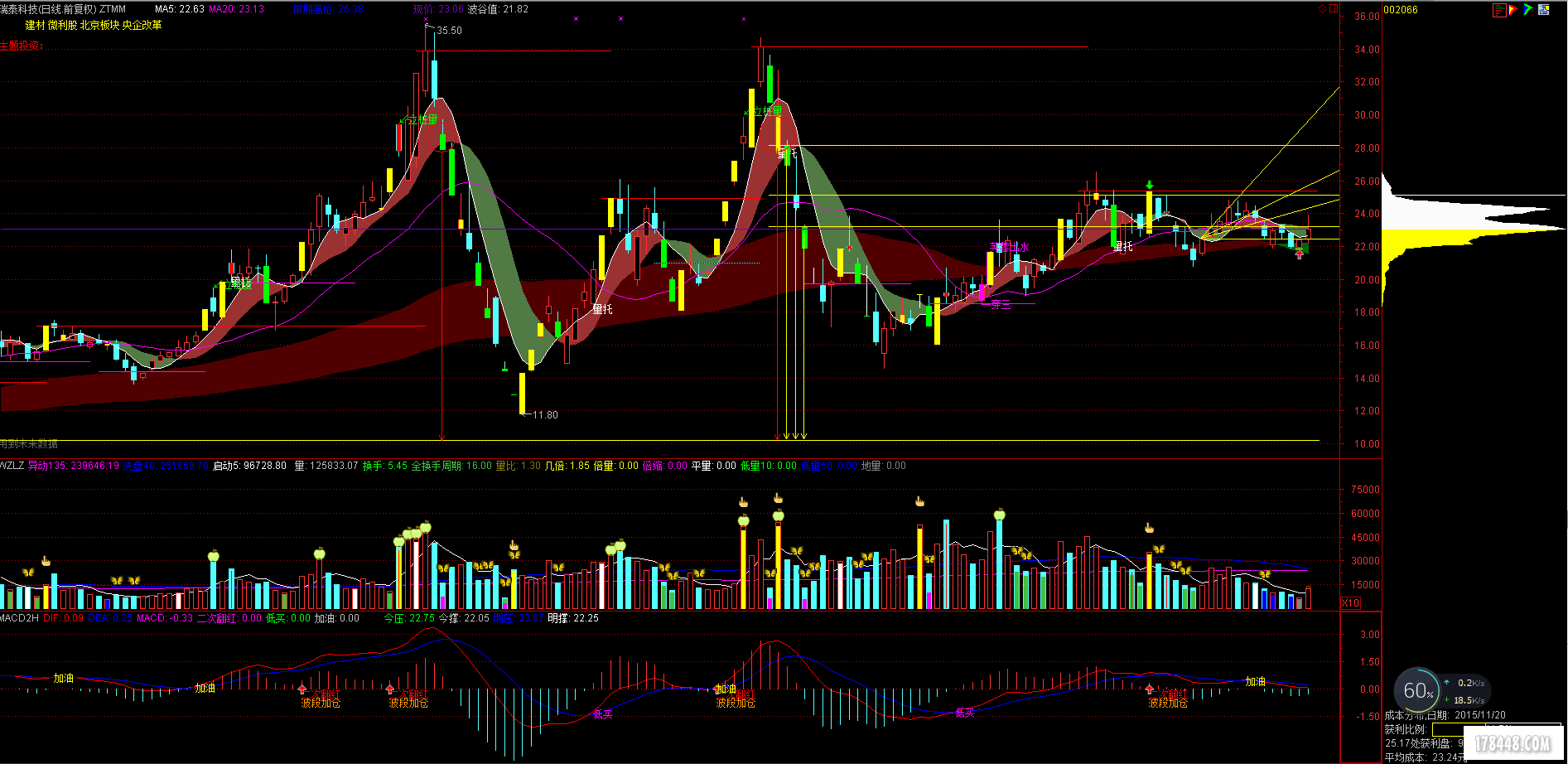
Task: Click the 主题投资 label
Action: (x=22, y=46)
